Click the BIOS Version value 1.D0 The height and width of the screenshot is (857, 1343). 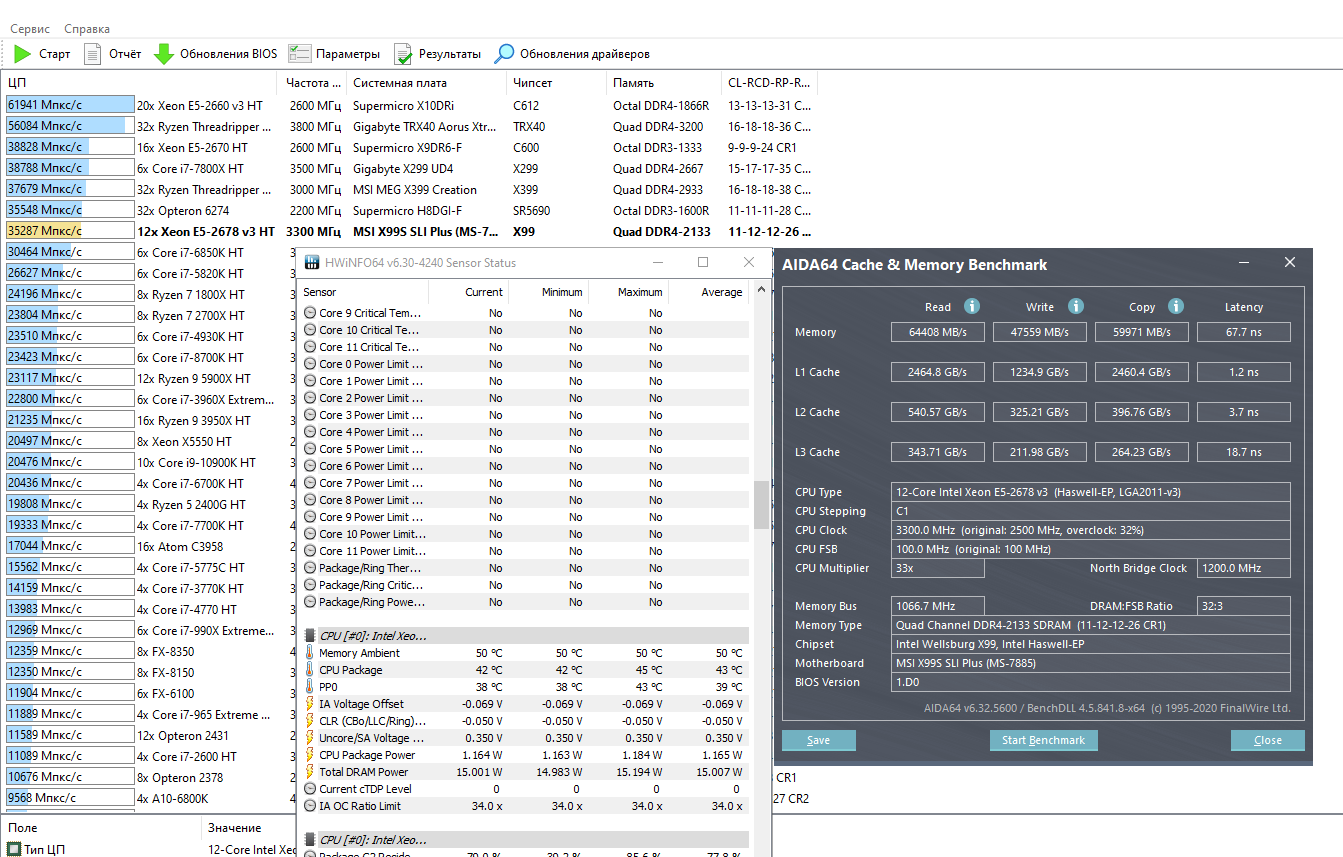1091,682
